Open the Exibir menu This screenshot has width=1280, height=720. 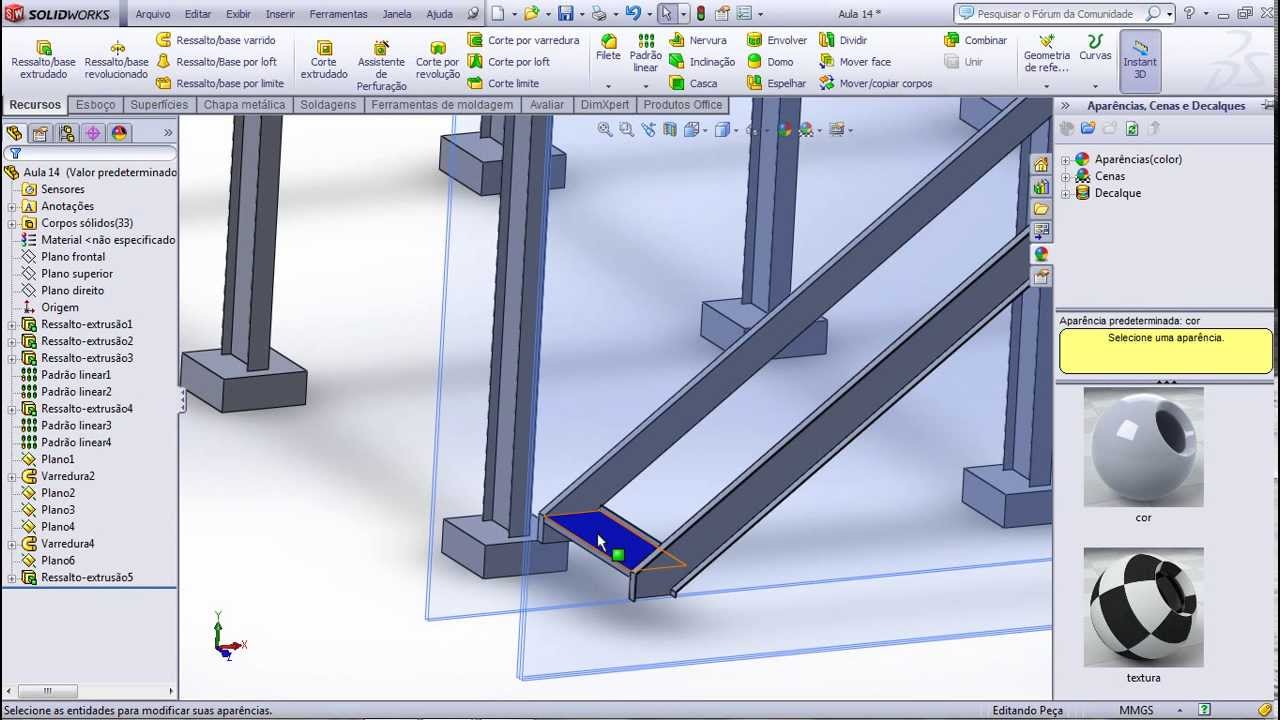(x=238, y=14)
